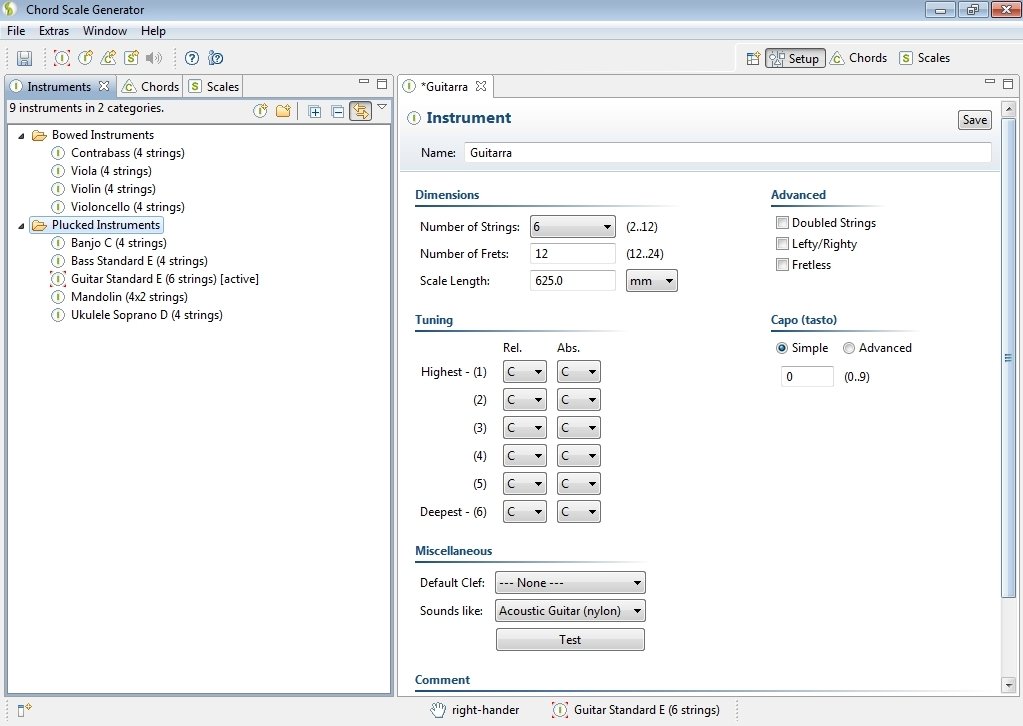Select the Advanced capo radio button
The height and width of the screenshot is (726, 1023).
click(849, 348)
